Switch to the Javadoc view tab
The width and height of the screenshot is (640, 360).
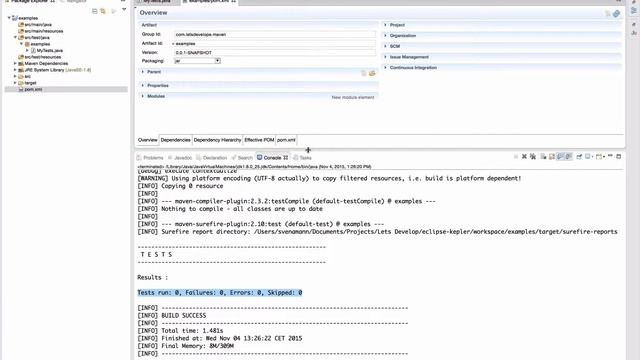[x=180, y=158]
